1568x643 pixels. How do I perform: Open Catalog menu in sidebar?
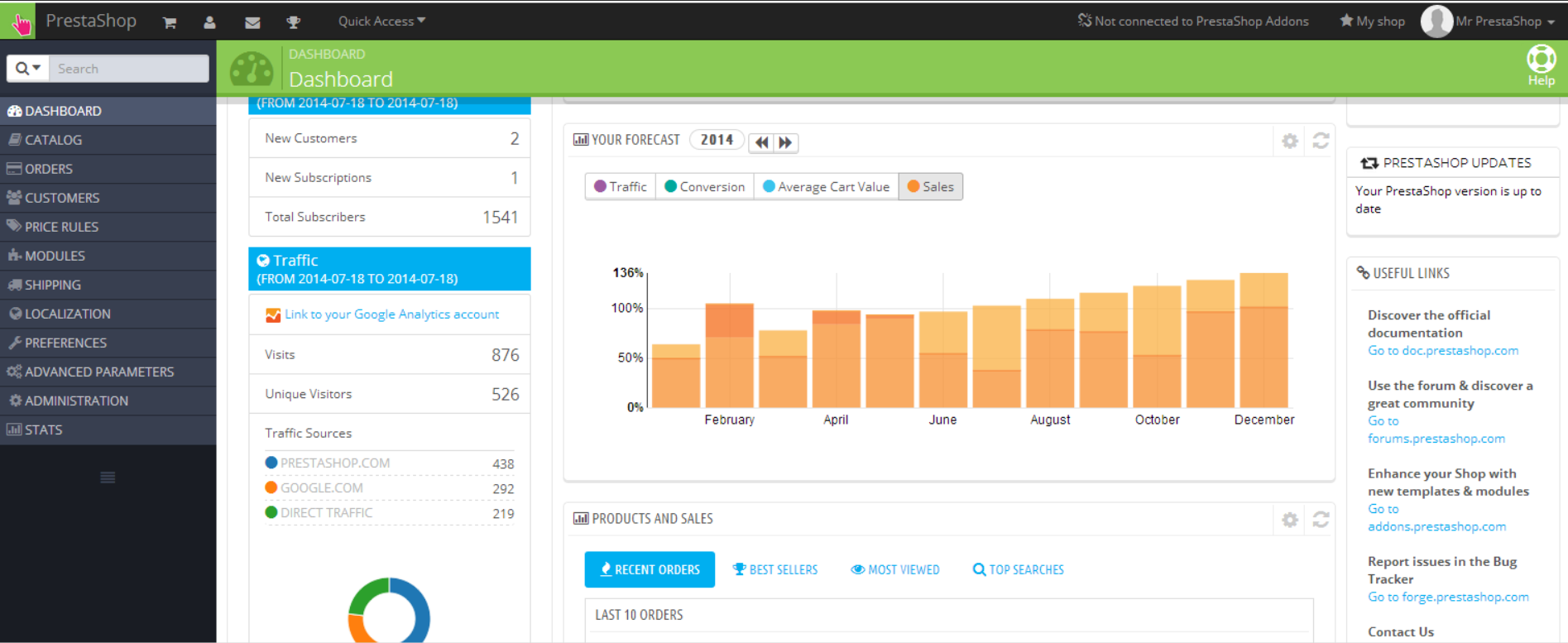click(x=108, y=140)
